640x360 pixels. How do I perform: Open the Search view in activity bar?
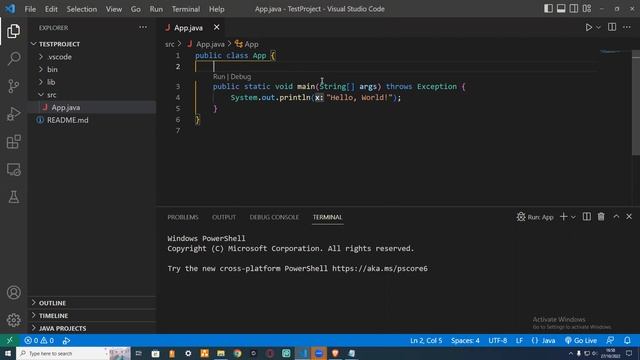click(13, 59)
